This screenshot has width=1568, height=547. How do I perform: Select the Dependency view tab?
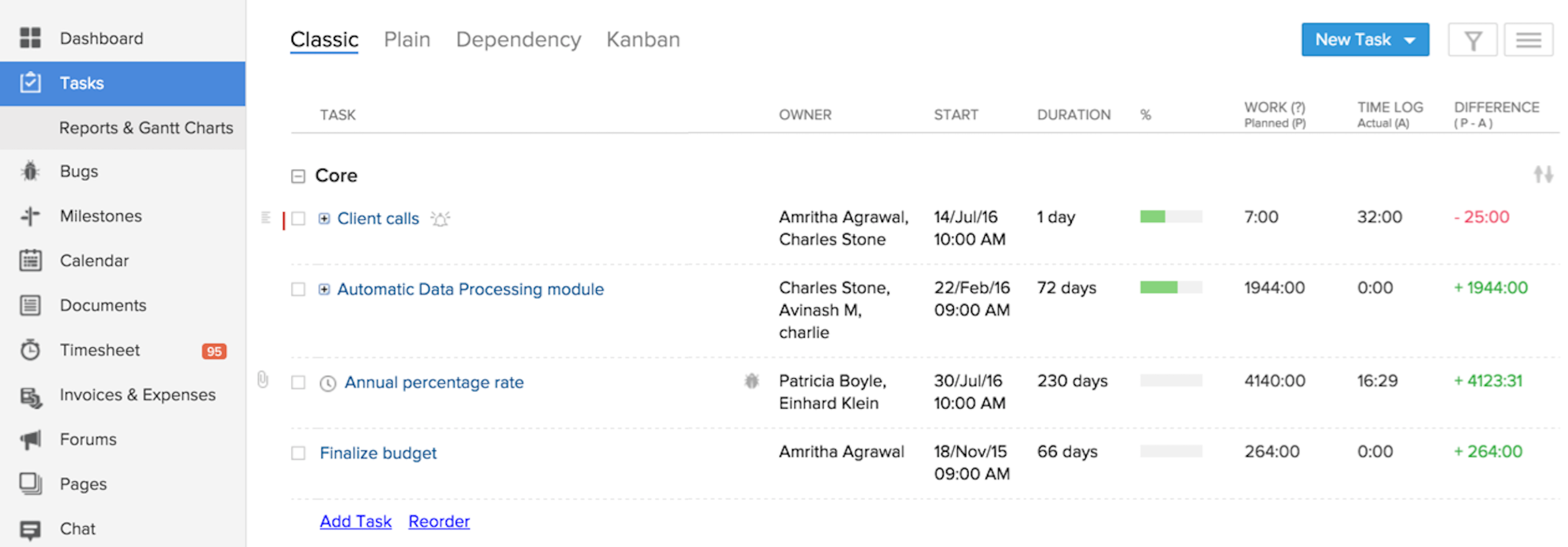pyautogui.click(x=518, y=40)
